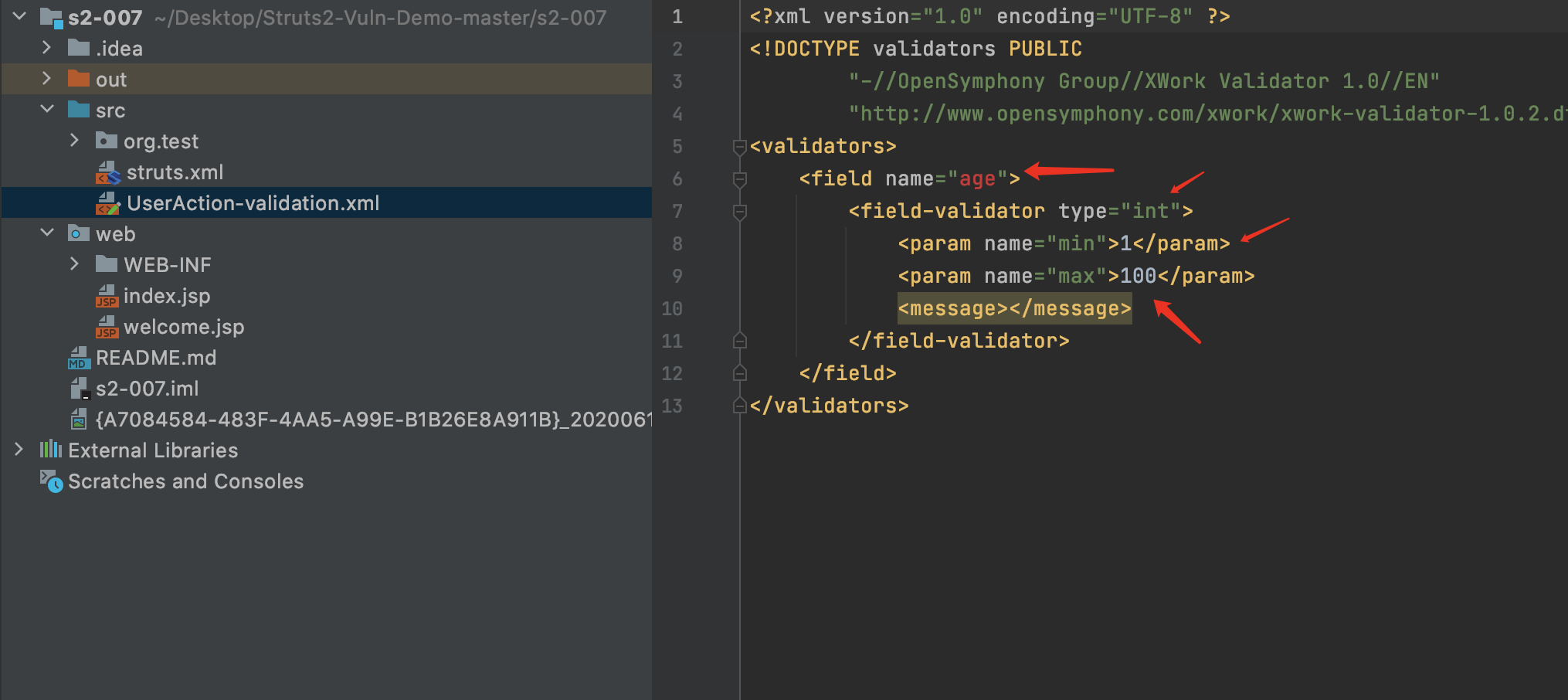This screenshot has width=1568, height=700.
Task: Click the WEB-INF folder icon
Action: [x=107, y=264]
